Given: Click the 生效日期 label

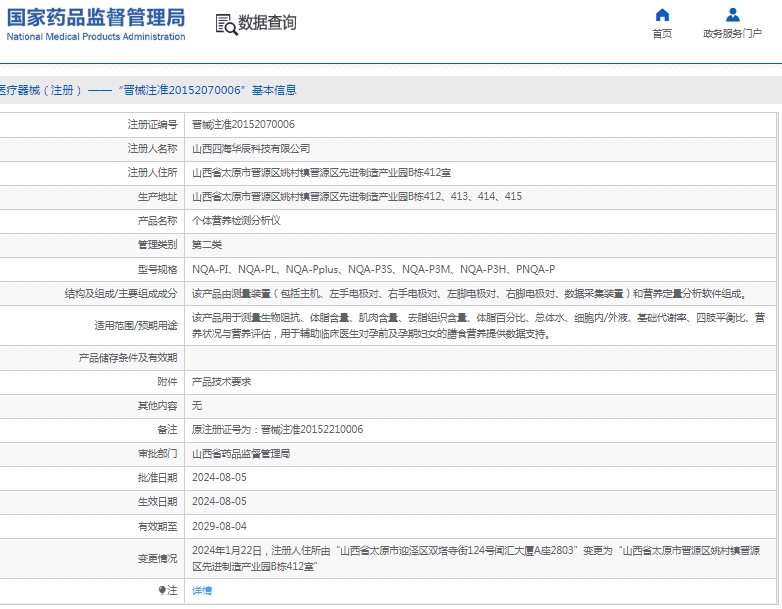Looking at the screenshot, I should (x=157, y=502).
